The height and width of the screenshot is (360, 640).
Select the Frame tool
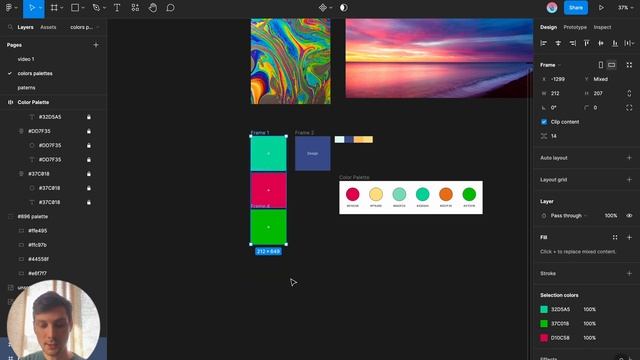point(54,8)
